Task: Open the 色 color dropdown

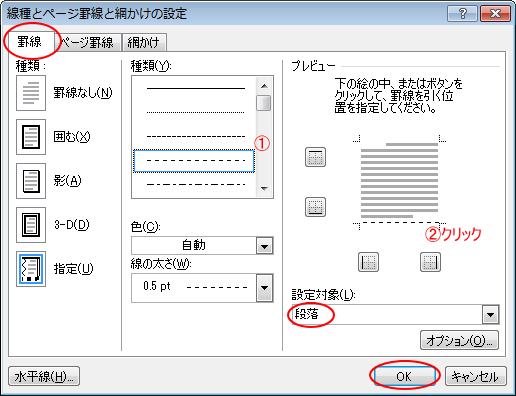Action: (265, 246)
